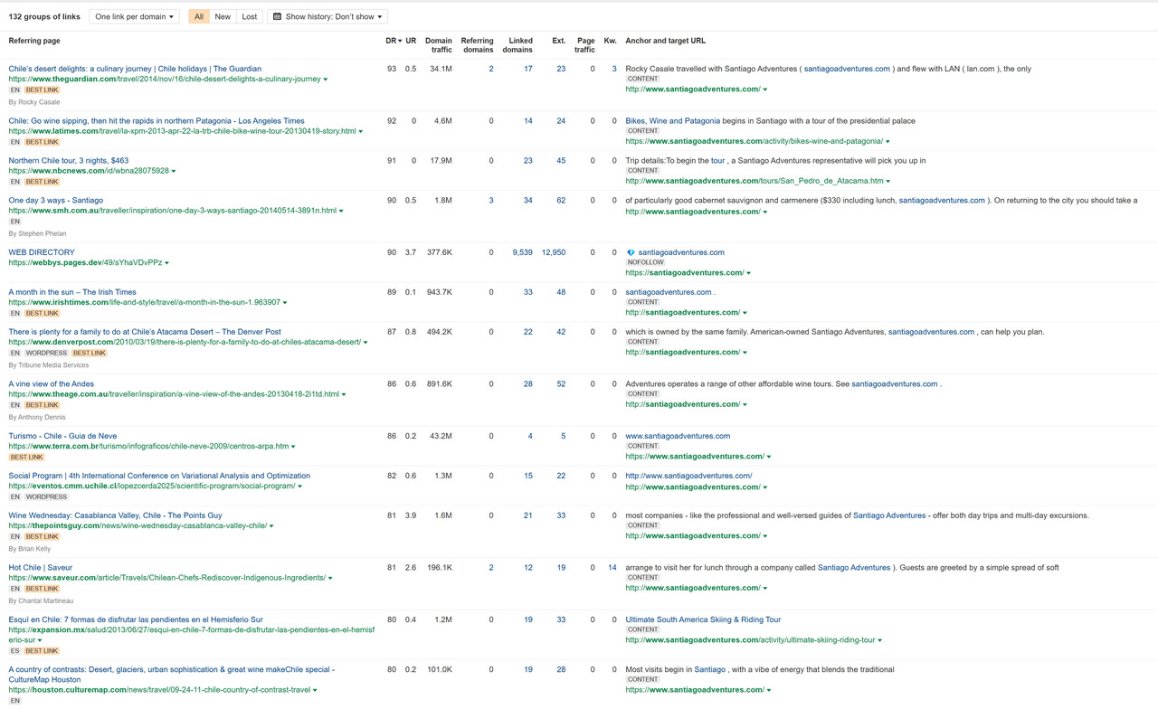The height and width of the screenshot is (709, 1158).
Task: Open 'One day 3 ways - Santiago' link
Action: [55, 200]
